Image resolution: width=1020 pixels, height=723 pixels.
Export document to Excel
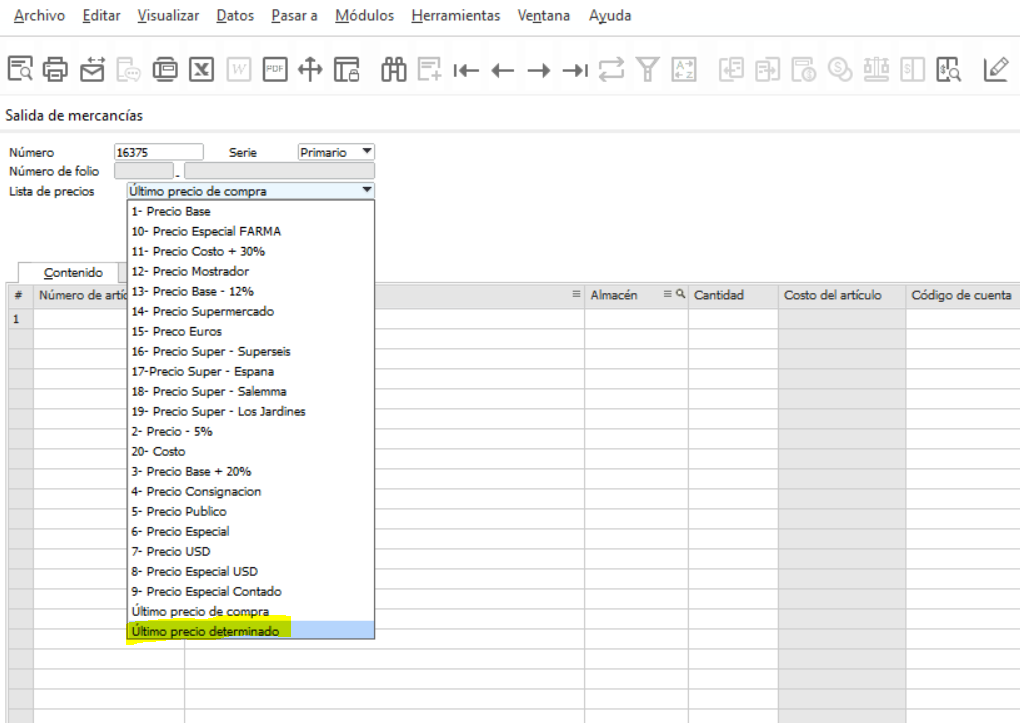(x=200, y=69)
